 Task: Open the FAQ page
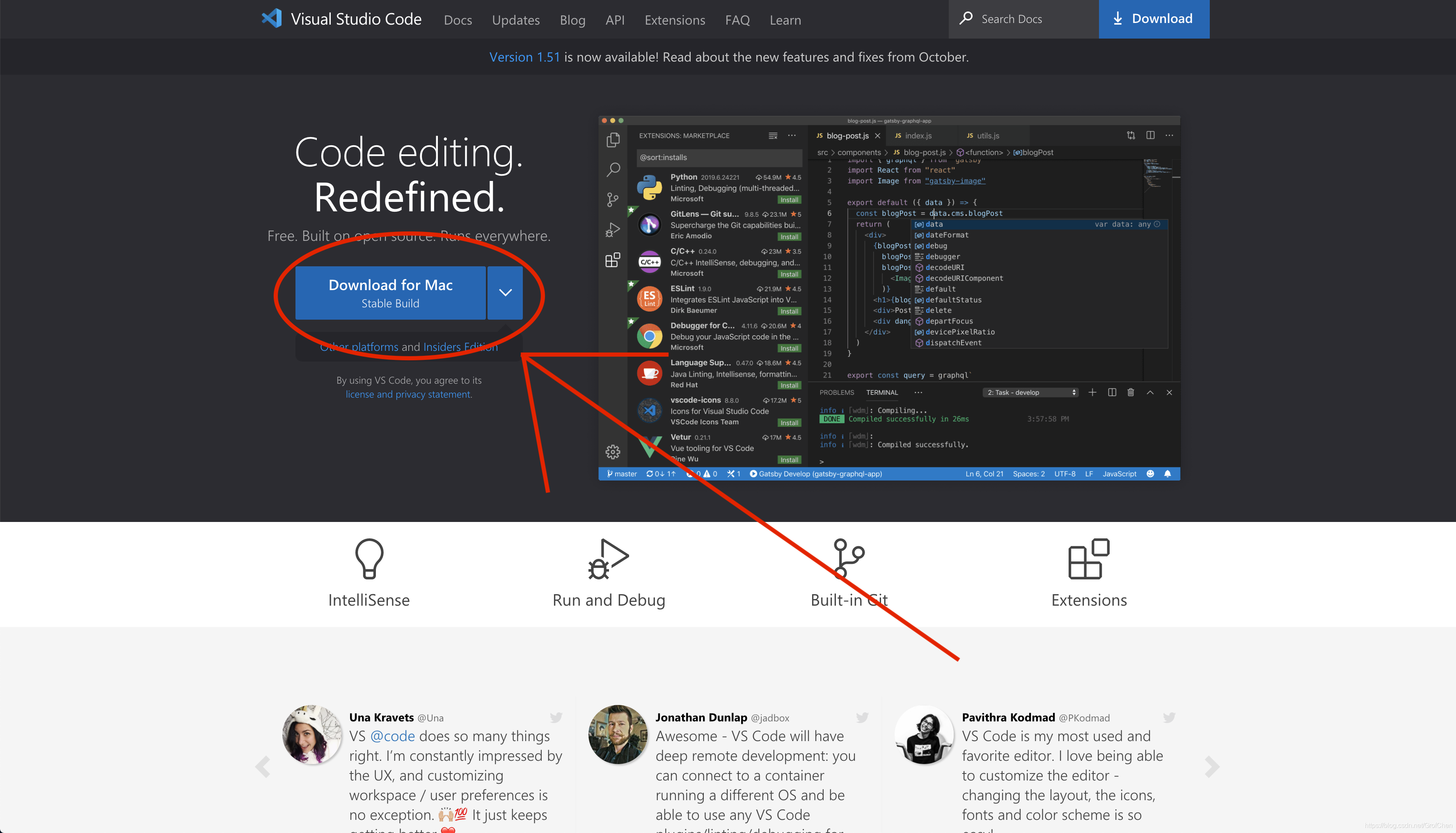[737, 20]
